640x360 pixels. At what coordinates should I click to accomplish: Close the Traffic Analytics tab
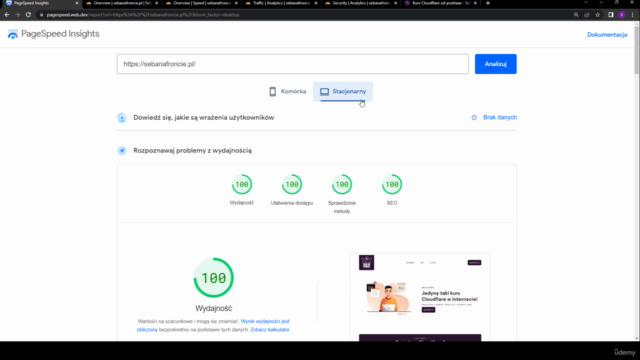coord(316,3)
